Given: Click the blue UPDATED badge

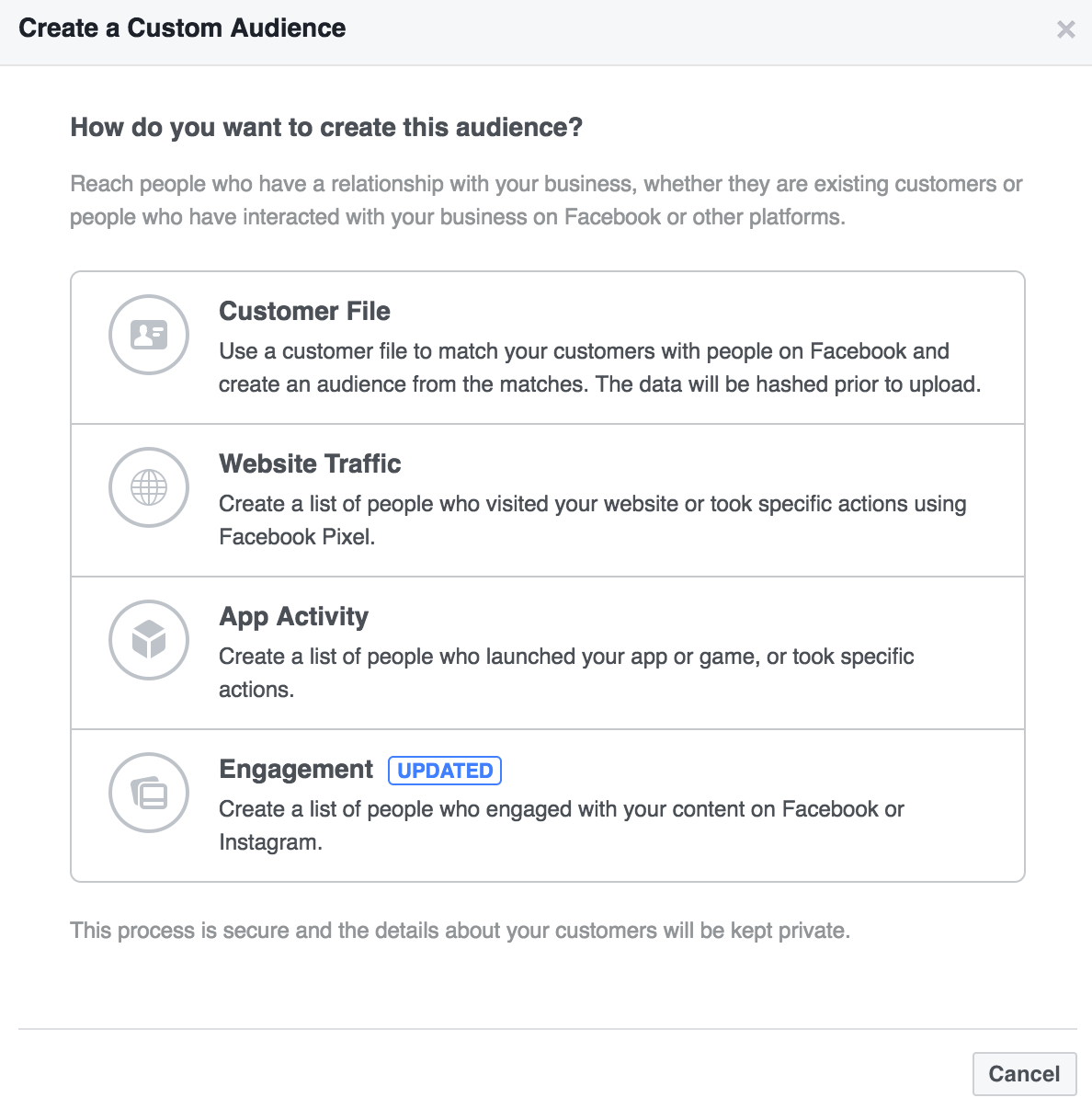Looking at the screenshot, I should [445, 771].
